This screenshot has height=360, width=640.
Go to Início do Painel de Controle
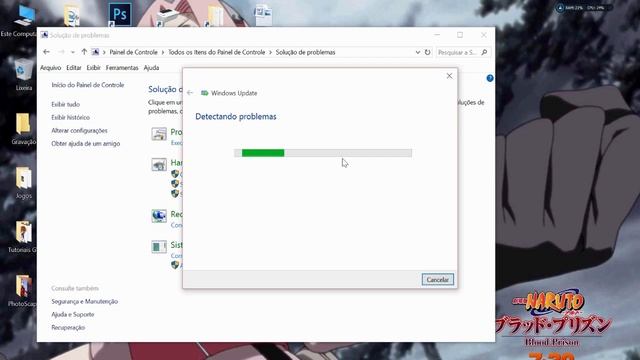(88, 85)
